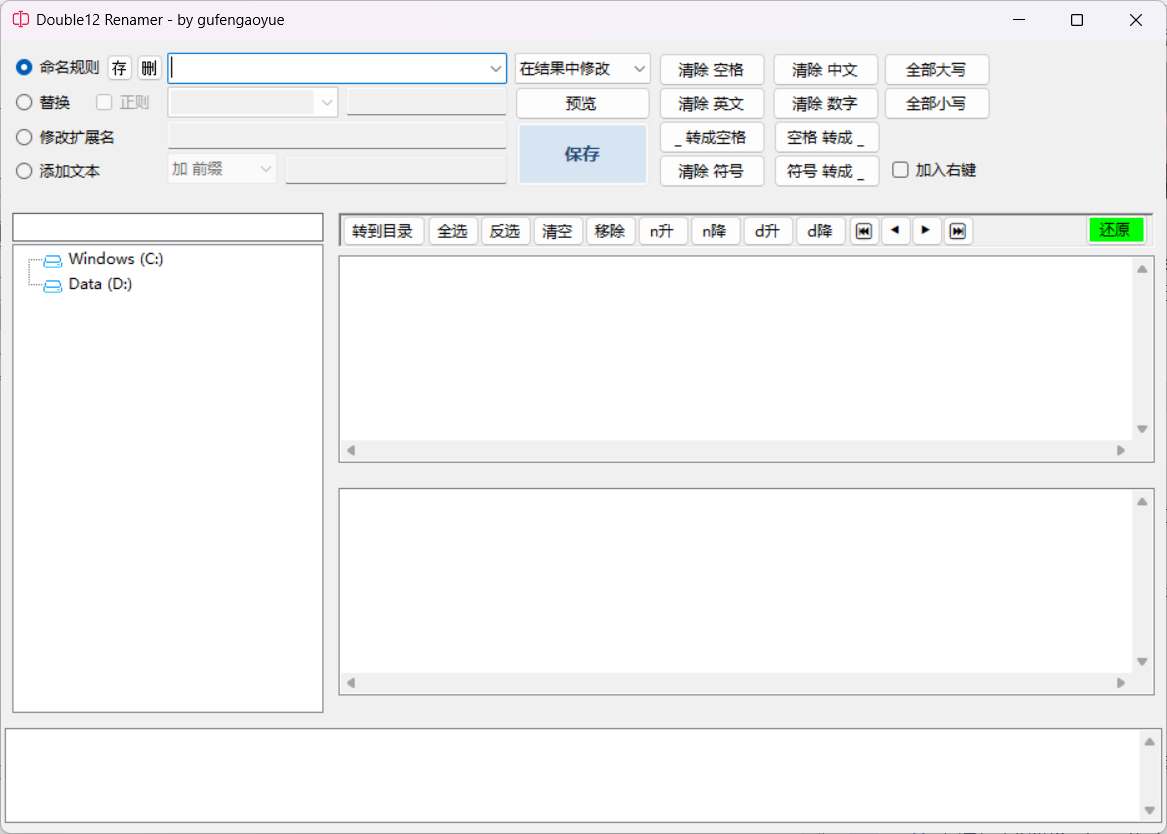Click the previous (left triangle) arrow icon
Screen dimensions: 1167x834
895,231
